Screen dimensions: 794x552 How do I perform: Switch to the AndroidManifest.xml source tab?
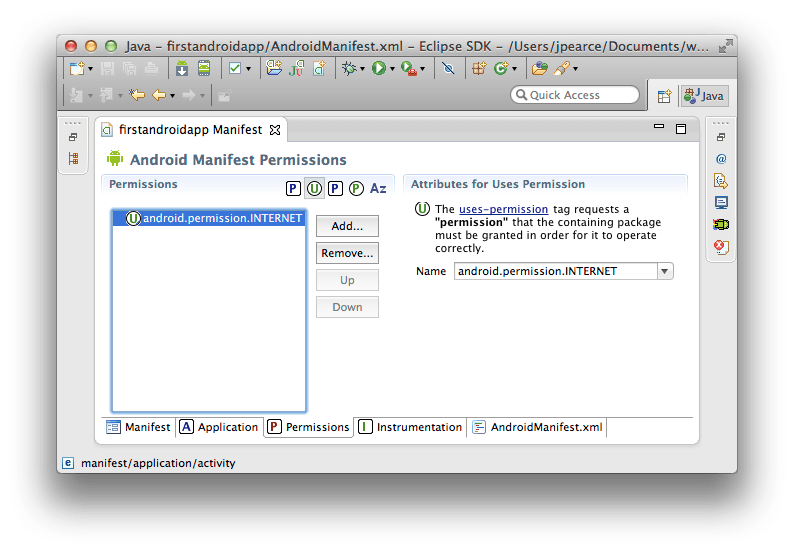(x=537, y=427)
